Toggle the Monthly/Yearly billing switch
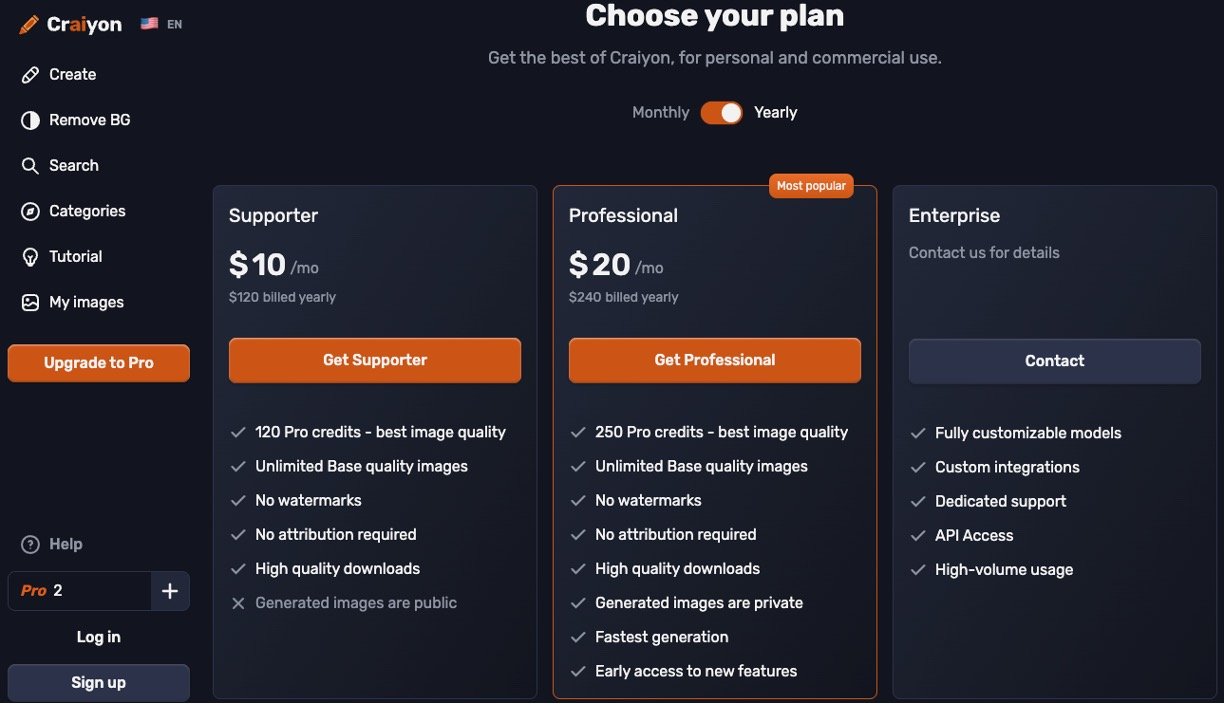1224x704 pixels. (x=721, y=113)
